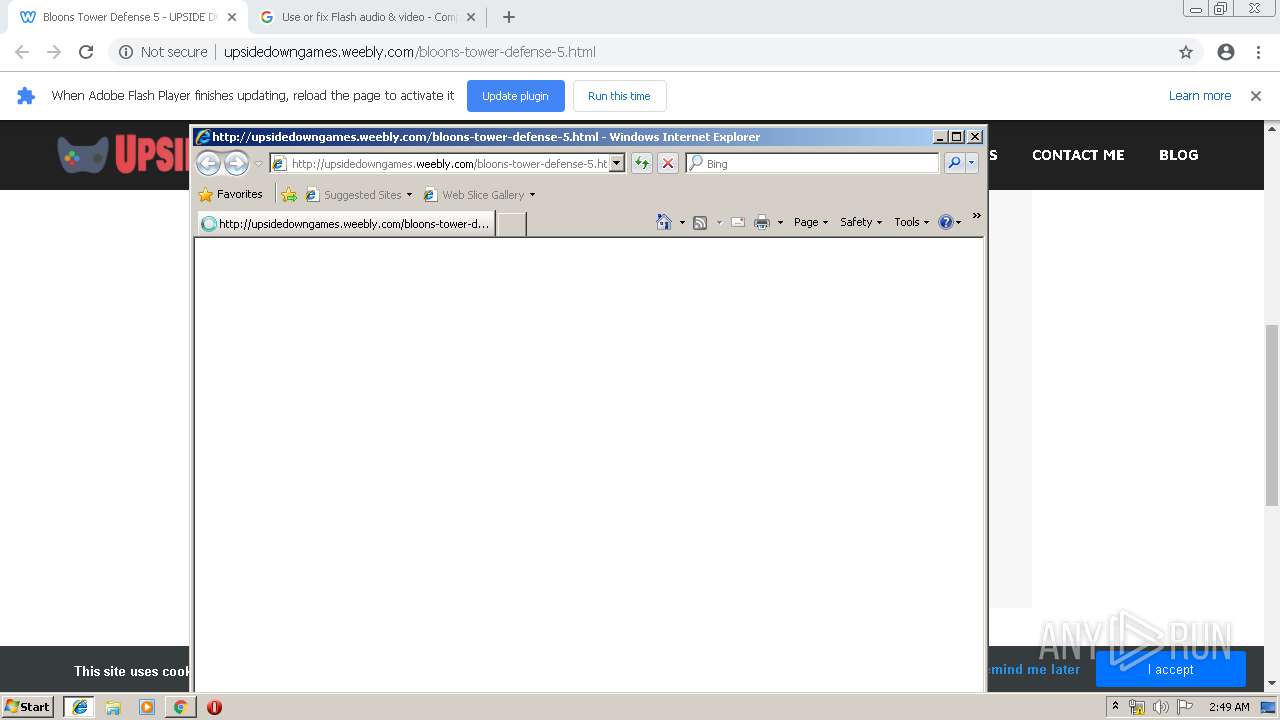1280x720 pixels.
Task: Open the Windows Start menu
Action: click(x=28, y=706)
